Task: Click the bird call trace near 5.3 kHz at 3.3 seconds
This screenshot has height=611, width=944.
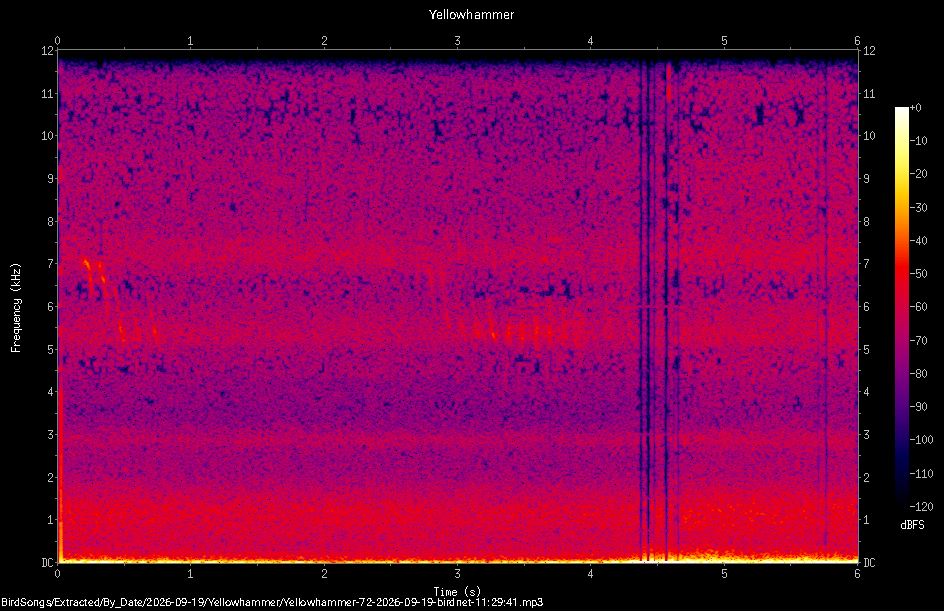Action: pos(493,332)
